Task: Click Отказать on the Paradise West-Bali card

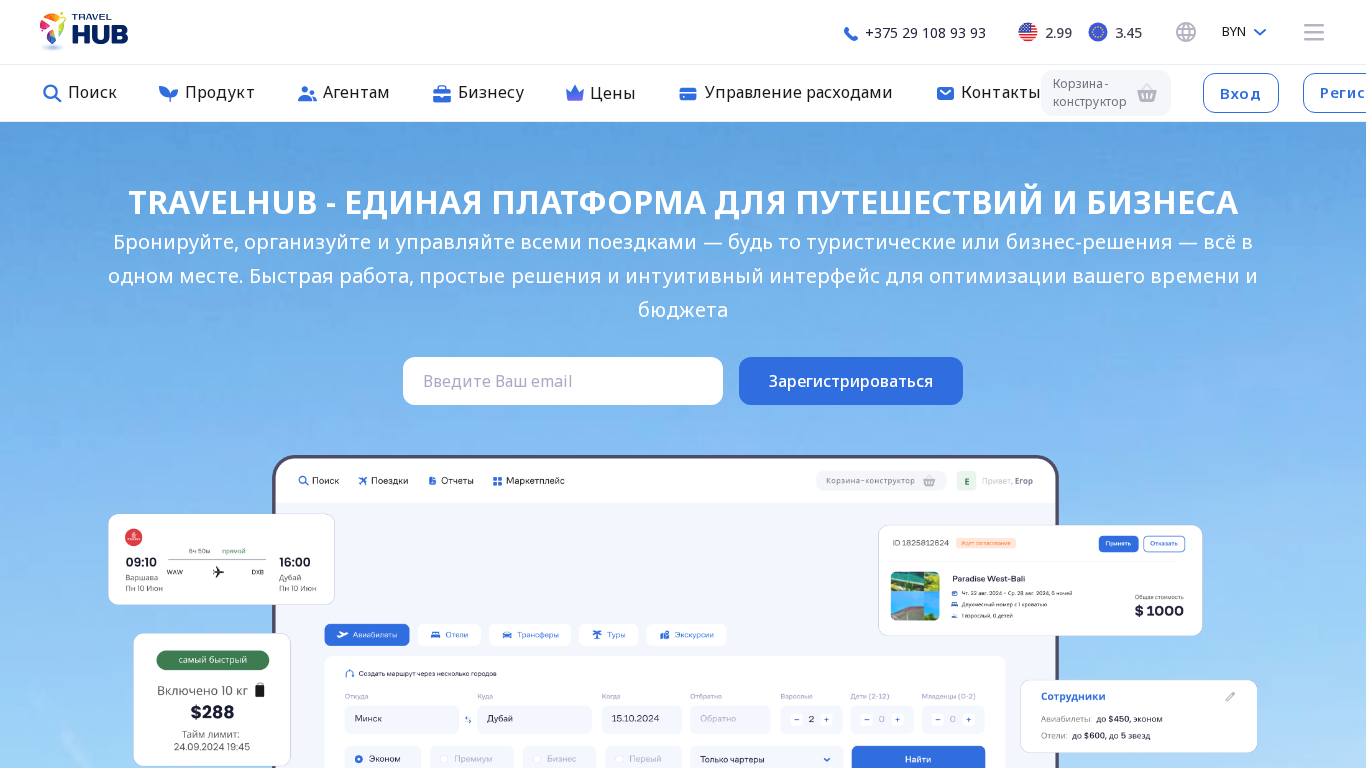Action: (1164, 544)
